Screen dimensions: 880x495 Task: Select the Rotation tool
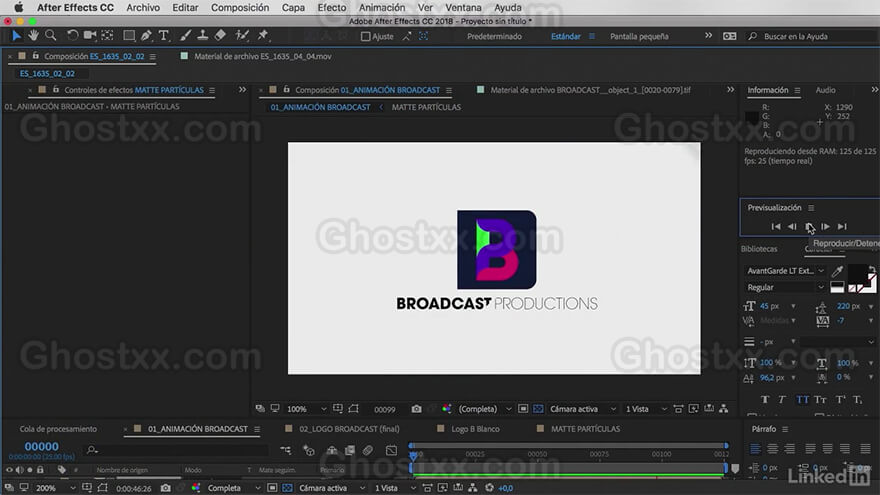pos(72,36)
